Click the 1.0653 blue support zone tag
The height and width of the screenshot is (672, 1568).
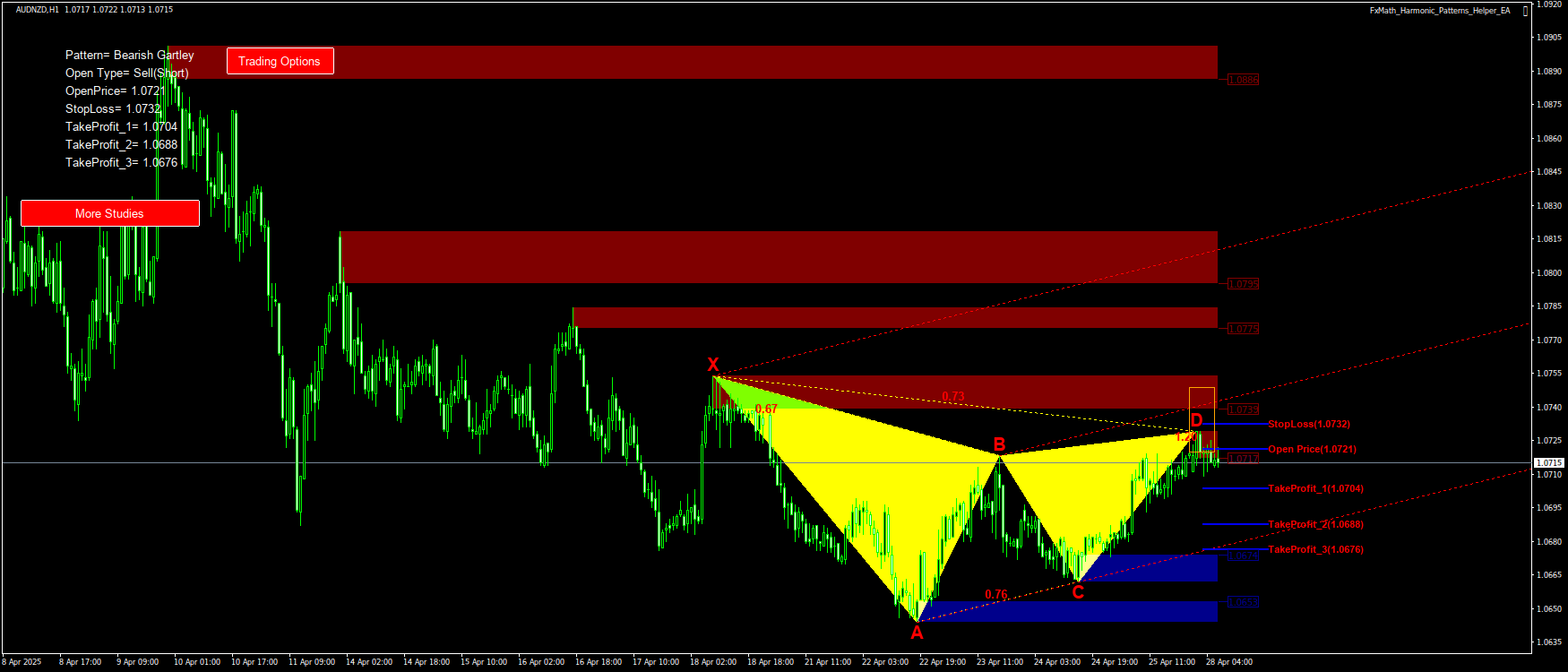(x=1243, y=602)
